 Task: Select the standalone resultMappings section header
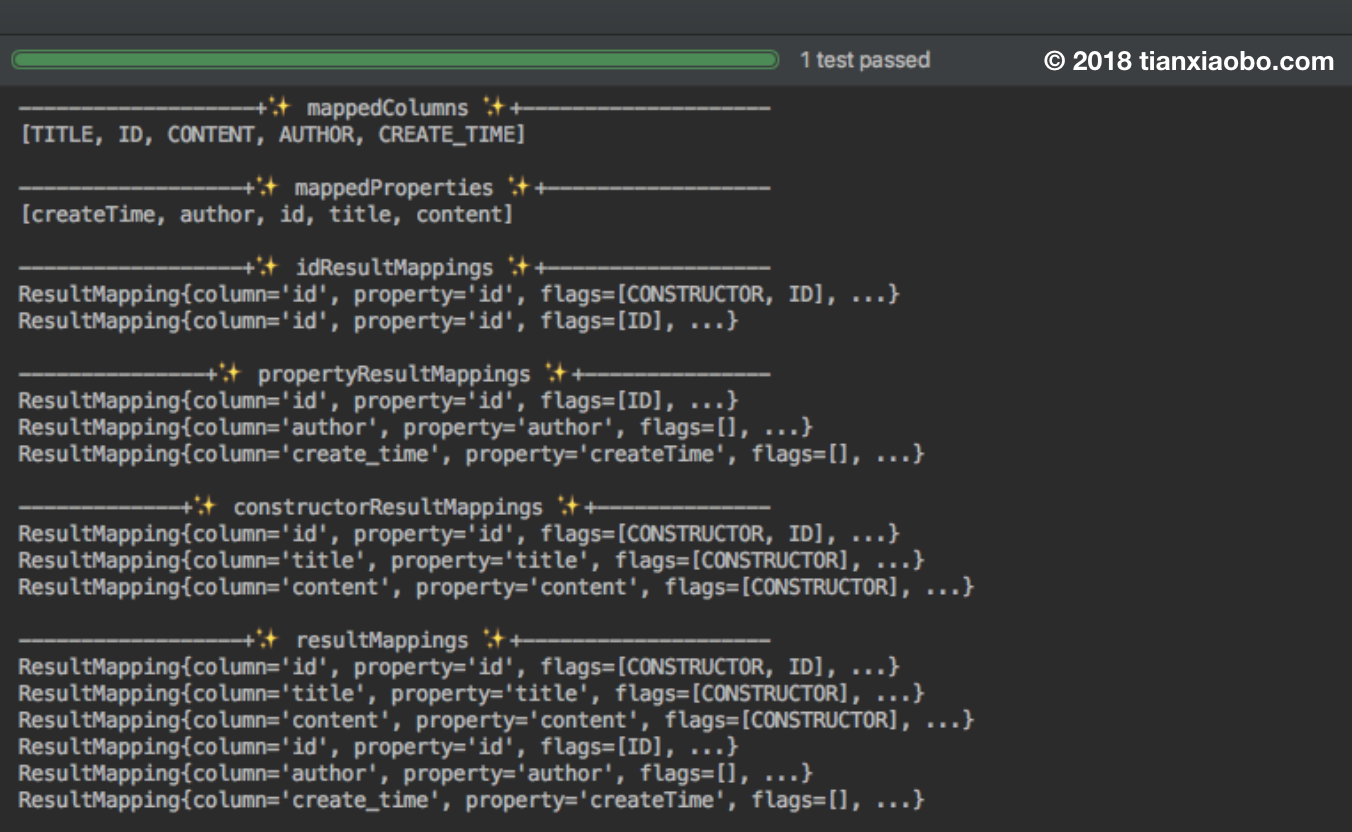pyautogui.click(x=395, y=640)
